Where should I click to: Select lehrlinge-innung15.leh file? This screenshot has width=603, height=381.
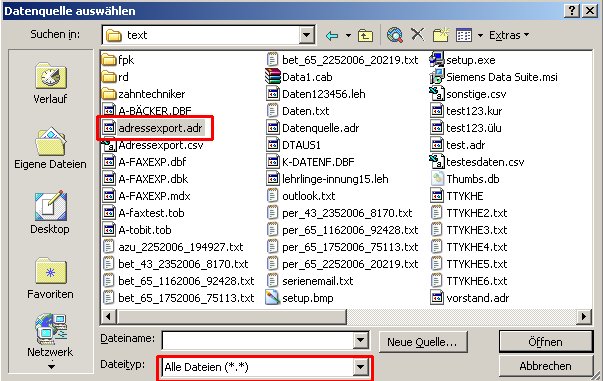pos(327,179)
